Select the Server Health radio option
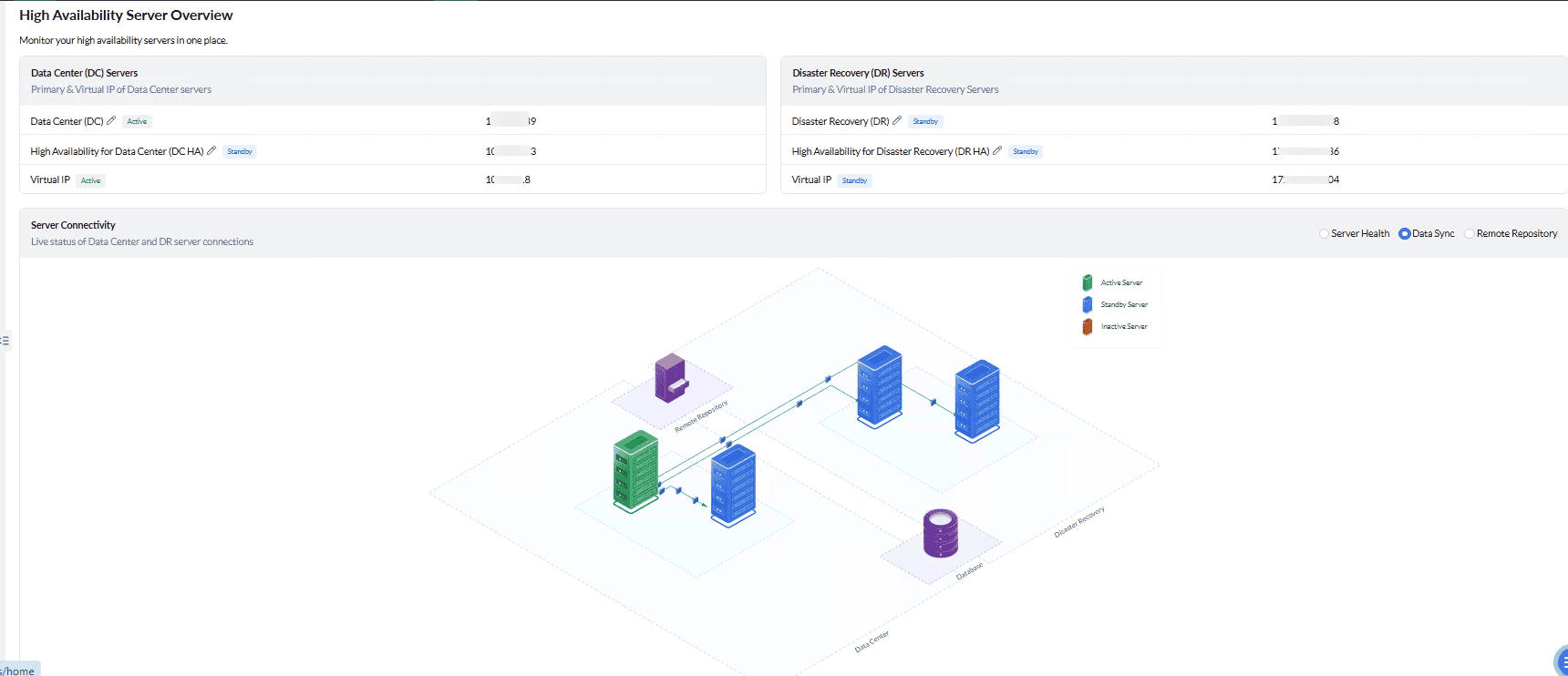 1324,234
